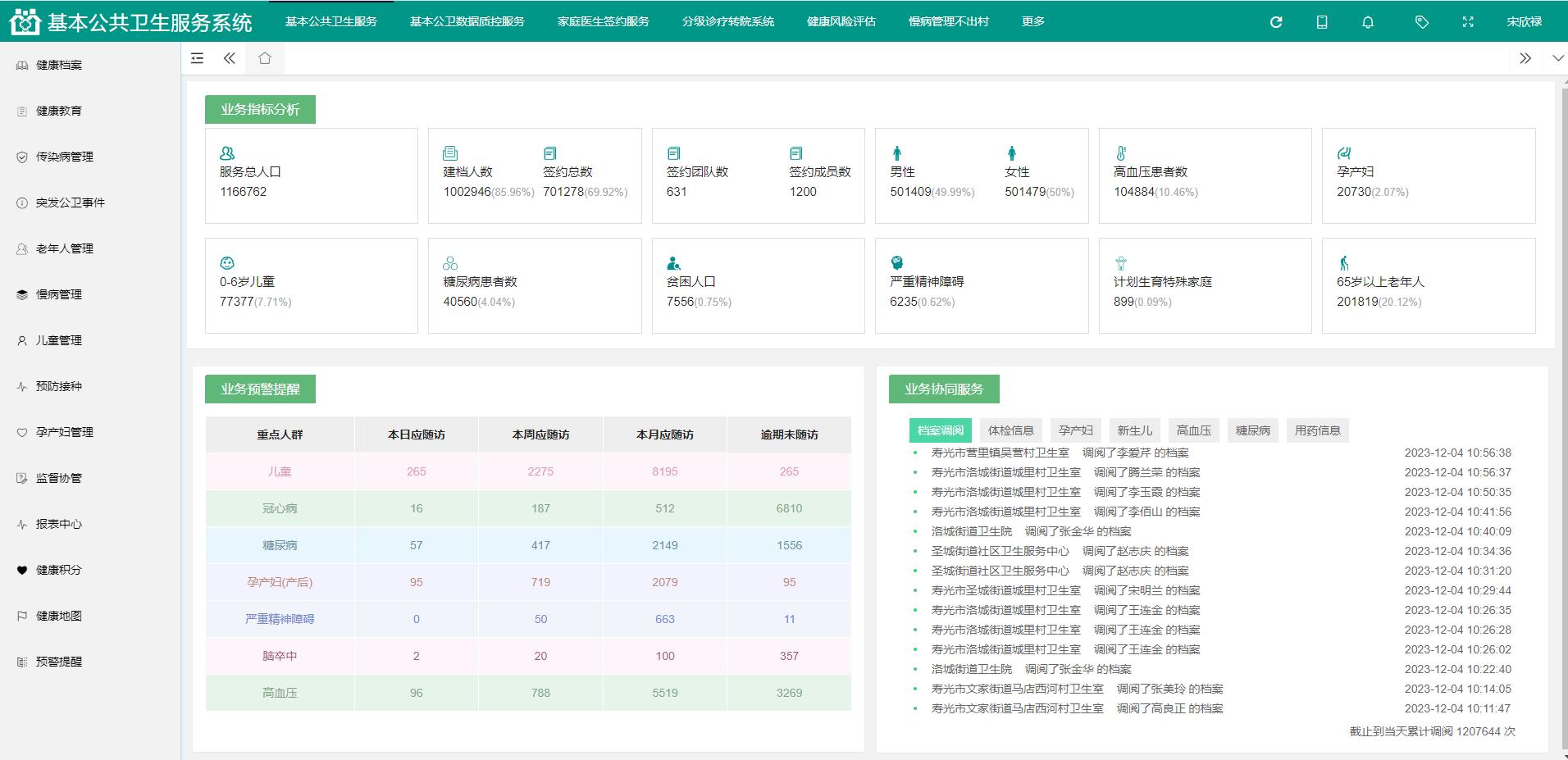Click the system logo icon

(x=25, y=22)
